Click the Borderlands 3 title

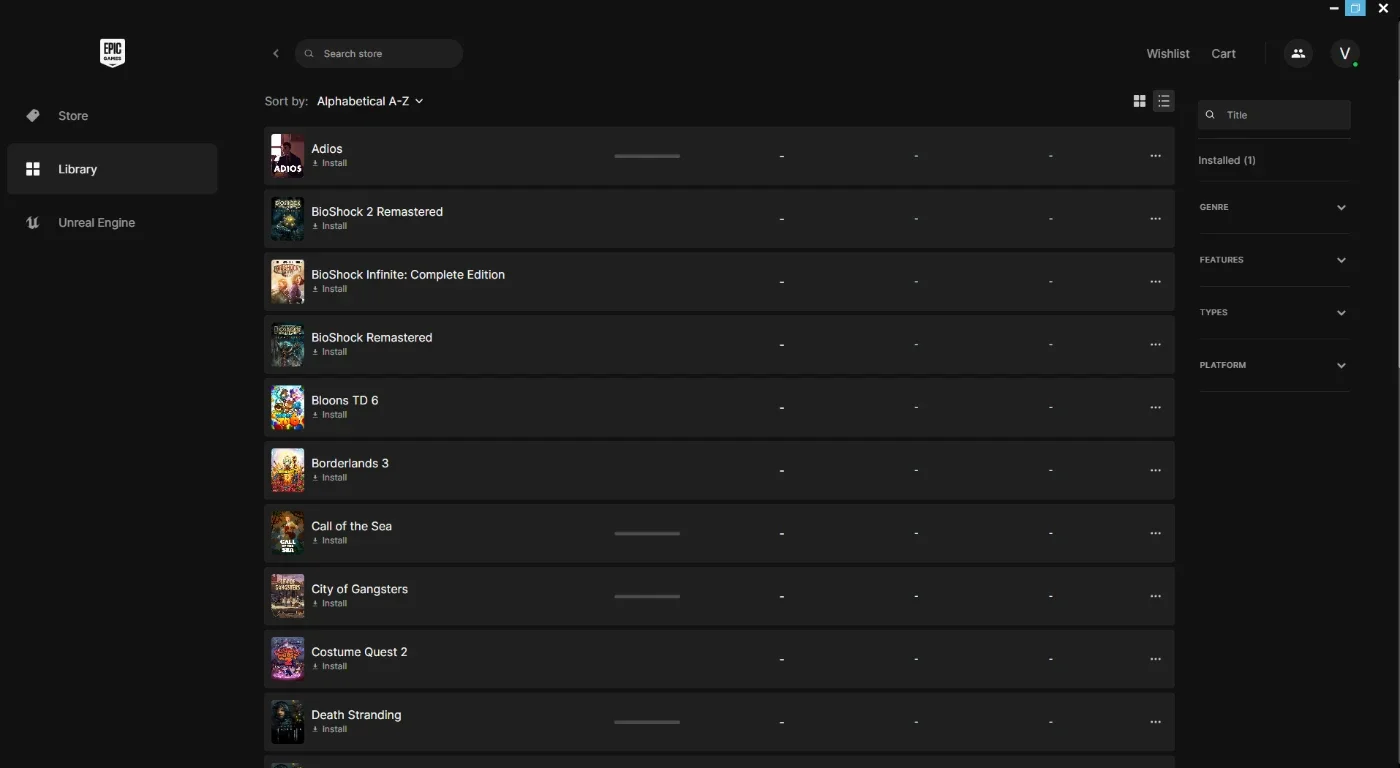pyautogui.click(x=350, y=463)
